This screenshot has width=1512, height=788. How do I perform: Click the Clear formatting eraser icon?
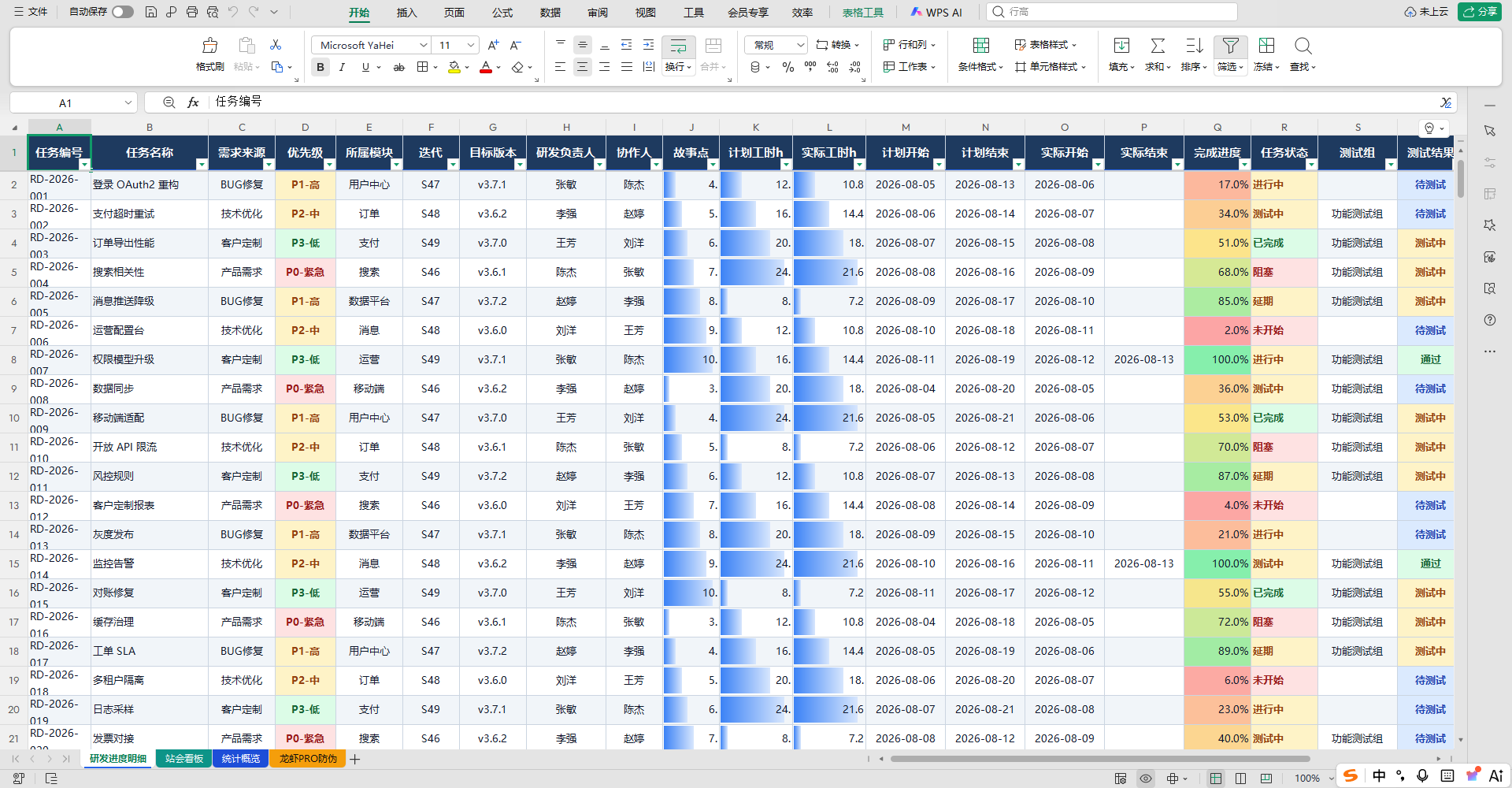coord(517,67)
